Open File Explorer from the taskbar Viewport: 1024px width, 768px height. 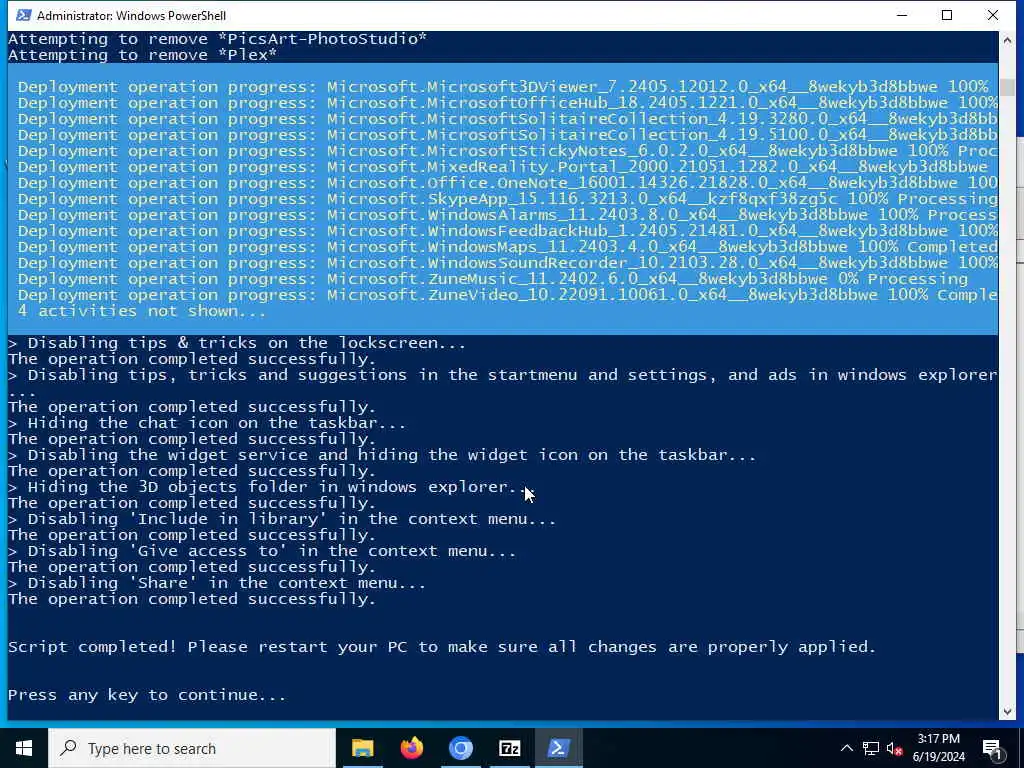(x=362, y=748)
